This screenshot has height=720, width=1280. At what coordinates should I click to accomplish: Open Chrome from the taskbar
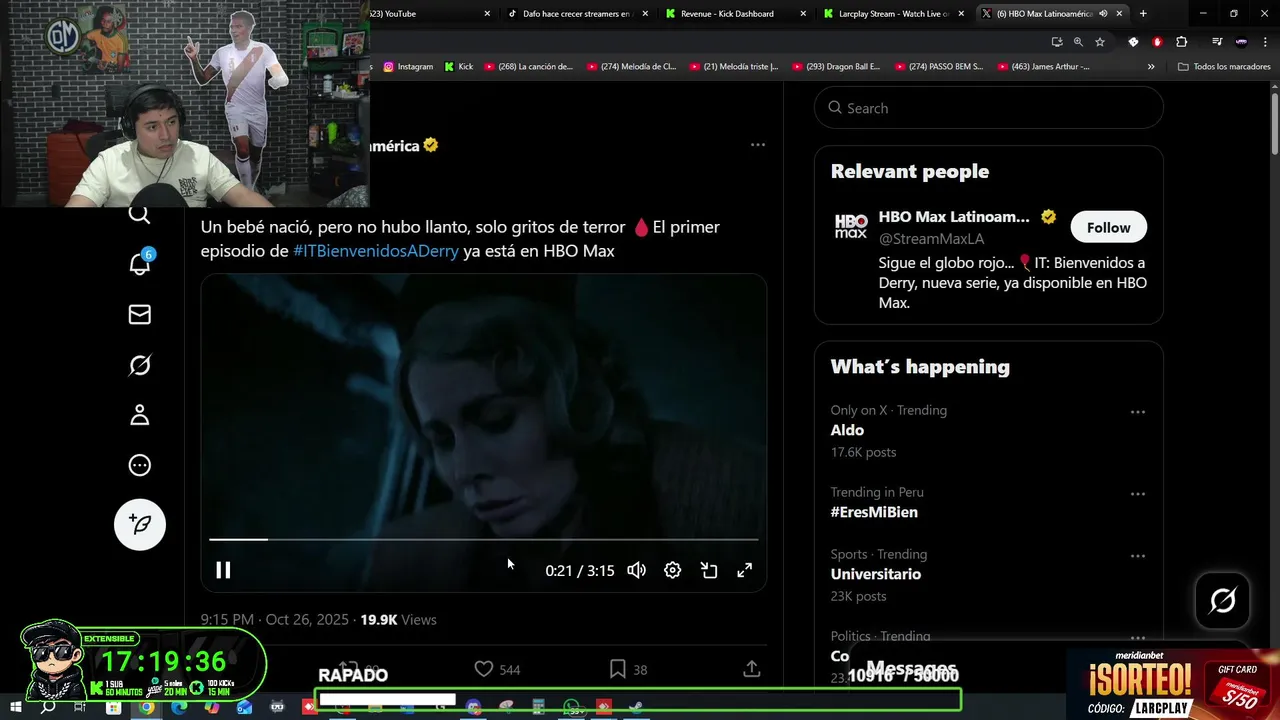pos(147,707)
